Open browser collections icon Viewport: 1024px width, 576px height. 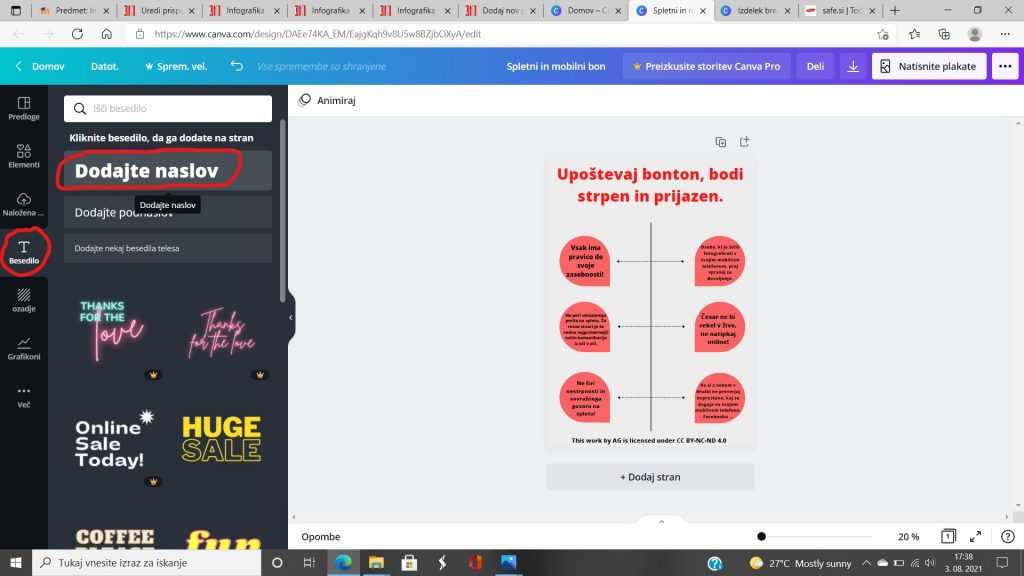944,34
